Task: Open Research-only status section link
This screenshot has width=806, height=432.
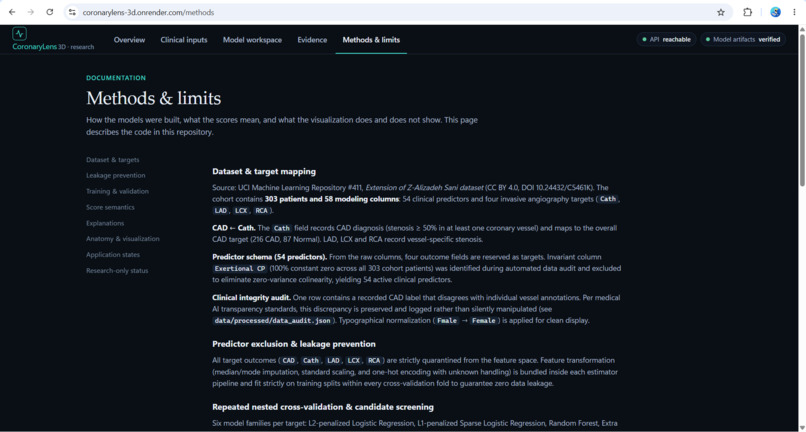Action: tap(117, 271)
